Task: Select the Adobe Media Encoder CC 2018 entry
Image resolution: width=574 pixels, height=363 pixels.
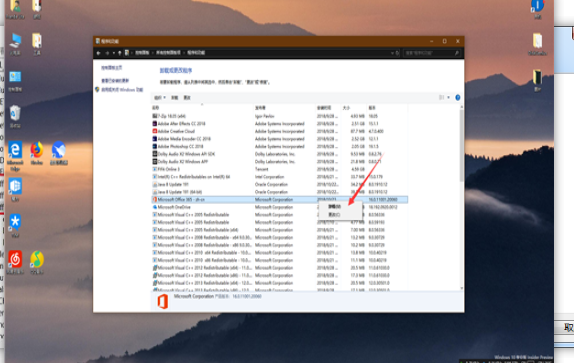Action: (x=280, y=139)
